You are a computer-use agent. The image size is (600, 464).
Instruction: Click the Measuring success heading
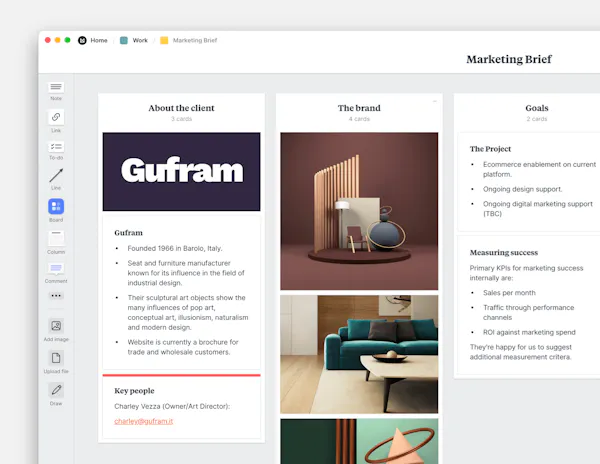pyautogui.click(x=504, y=252)
